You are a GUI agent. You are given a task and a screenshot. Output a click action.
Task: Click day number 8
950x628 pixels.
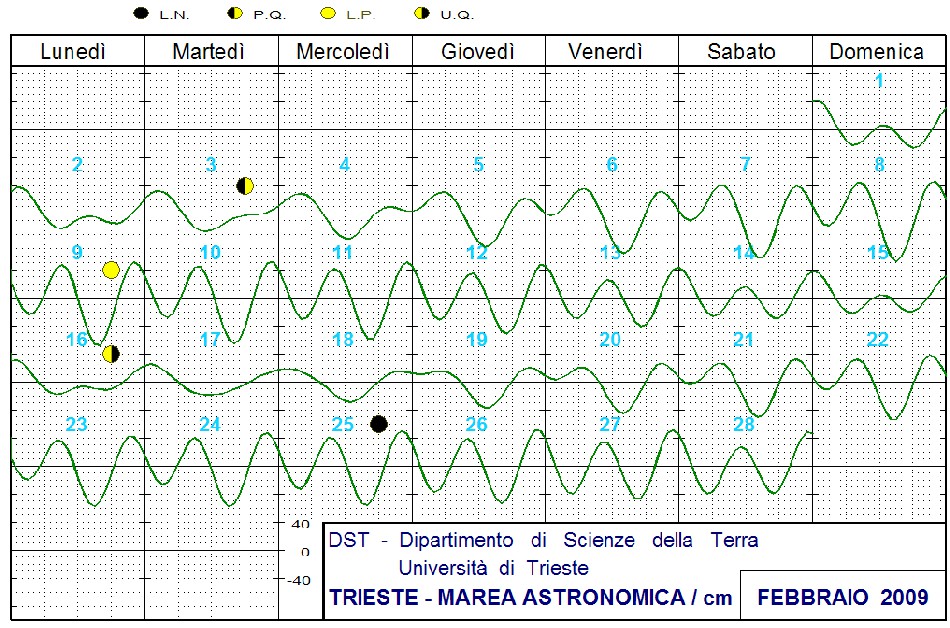[880, 164]
